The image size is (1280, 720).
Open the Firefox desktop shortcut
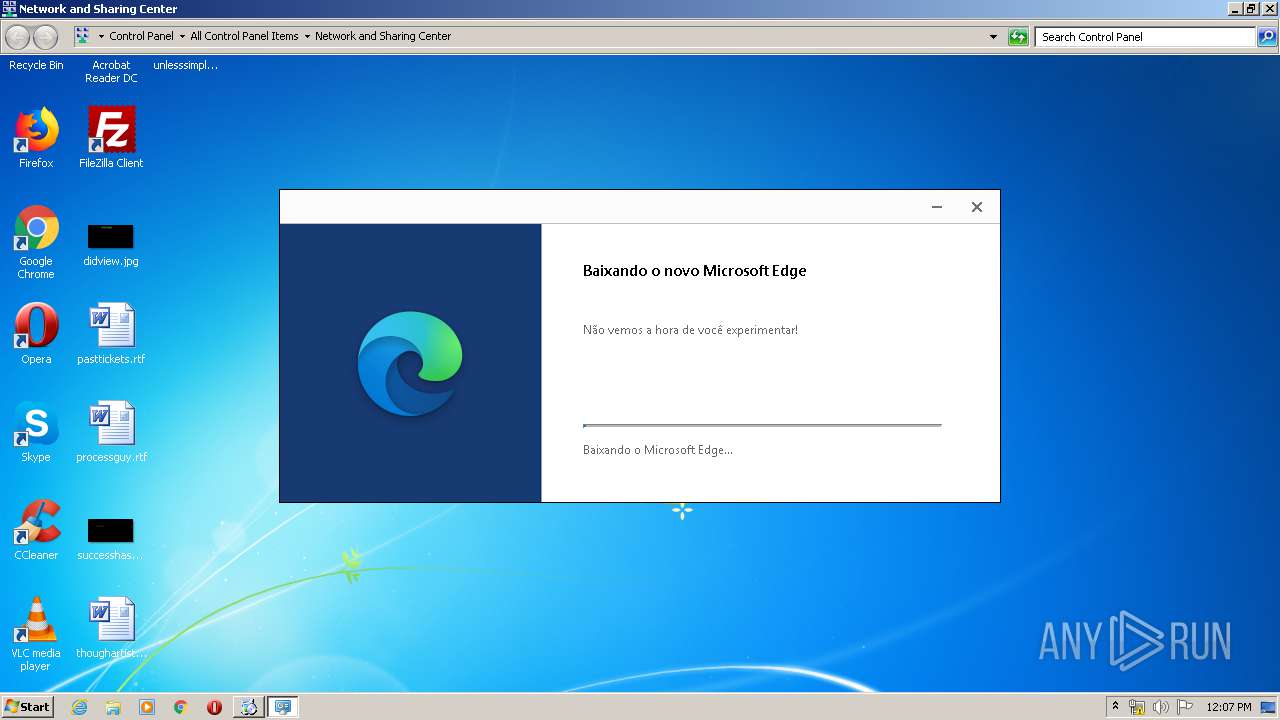pyautogui.click(x=36, y=138)
